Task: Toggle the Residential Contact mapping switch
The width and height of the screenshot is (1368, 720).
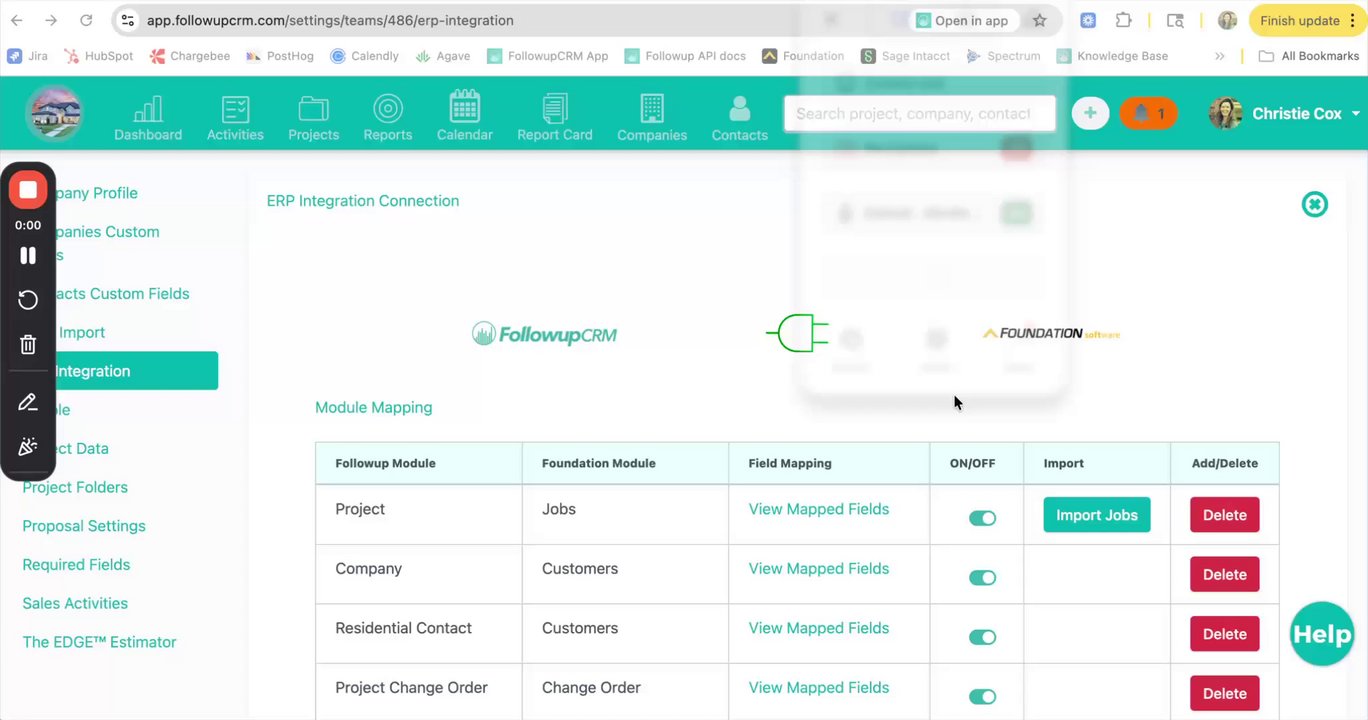Action: (x=982, y=637)
